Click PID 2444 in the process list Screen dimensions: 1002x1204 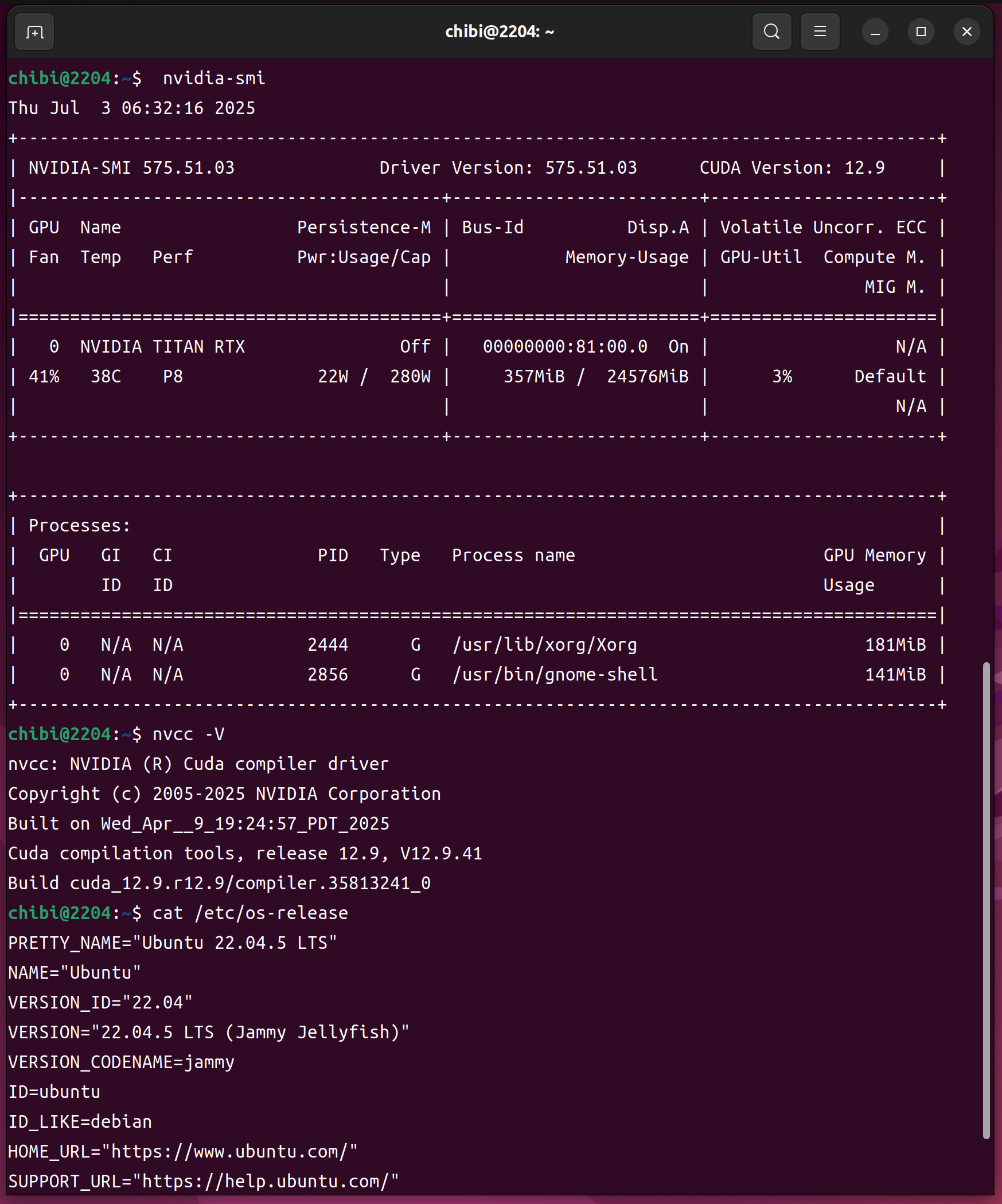point(327,645)
